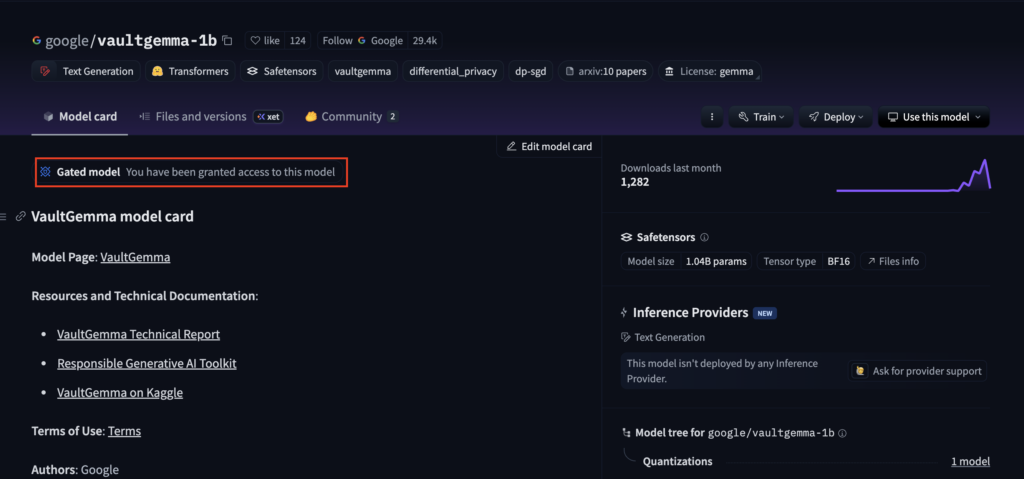Click the Inference Providers lightning icon
The image size is (1024, 479).
[x=624, y=312]
